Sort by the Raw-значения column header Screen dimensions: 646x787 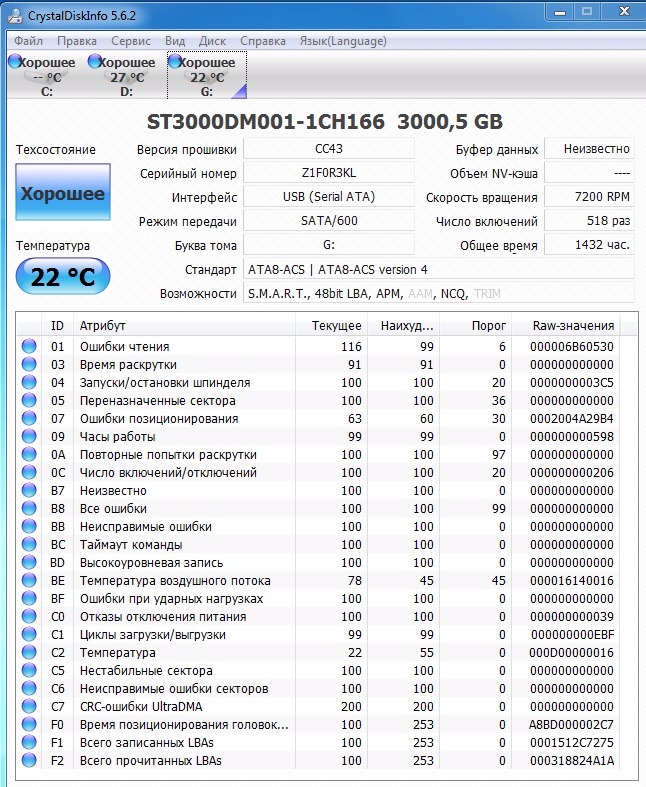point(566,326)
